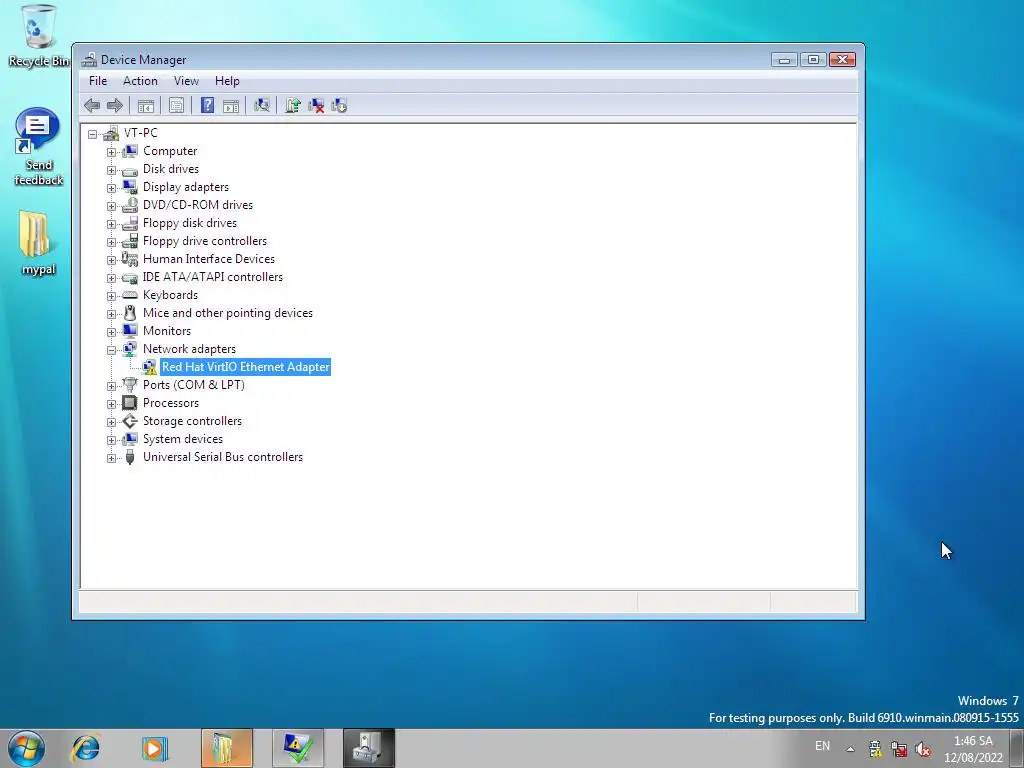
Task: Collapse the VT-PC root node
Action: tap(93, 134)
